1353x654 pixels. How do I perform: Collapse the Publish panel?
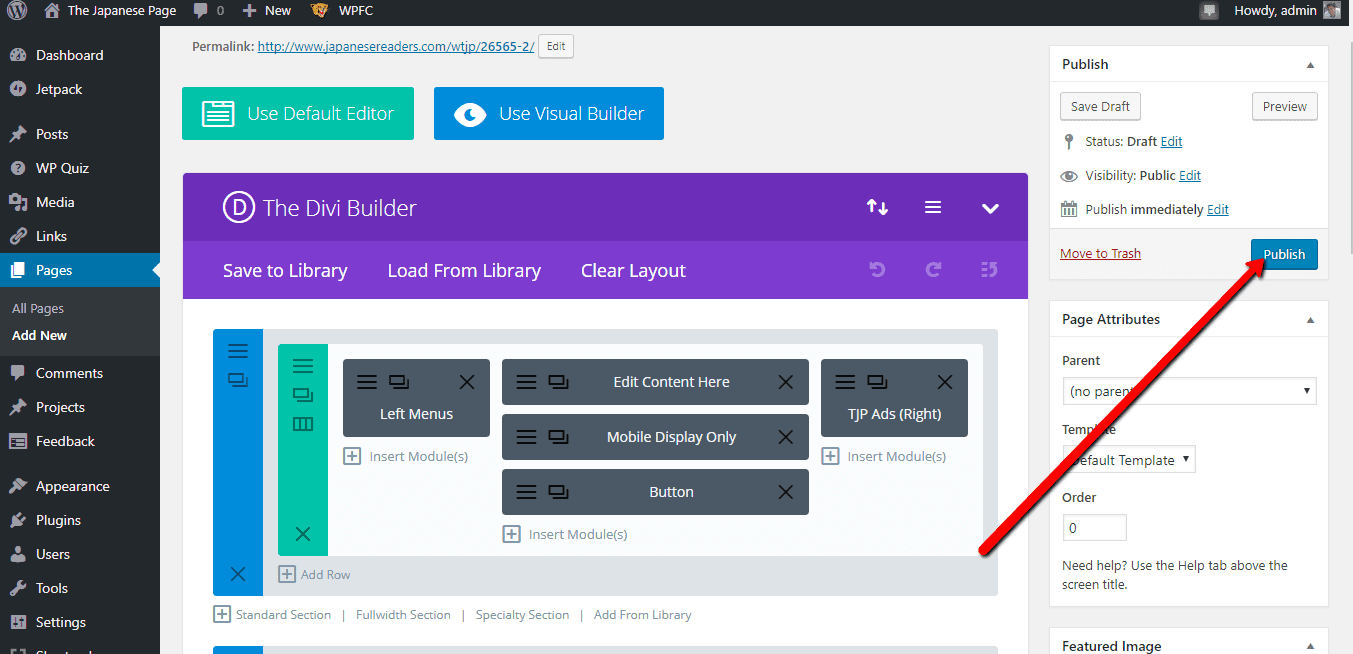(1310, 64)
